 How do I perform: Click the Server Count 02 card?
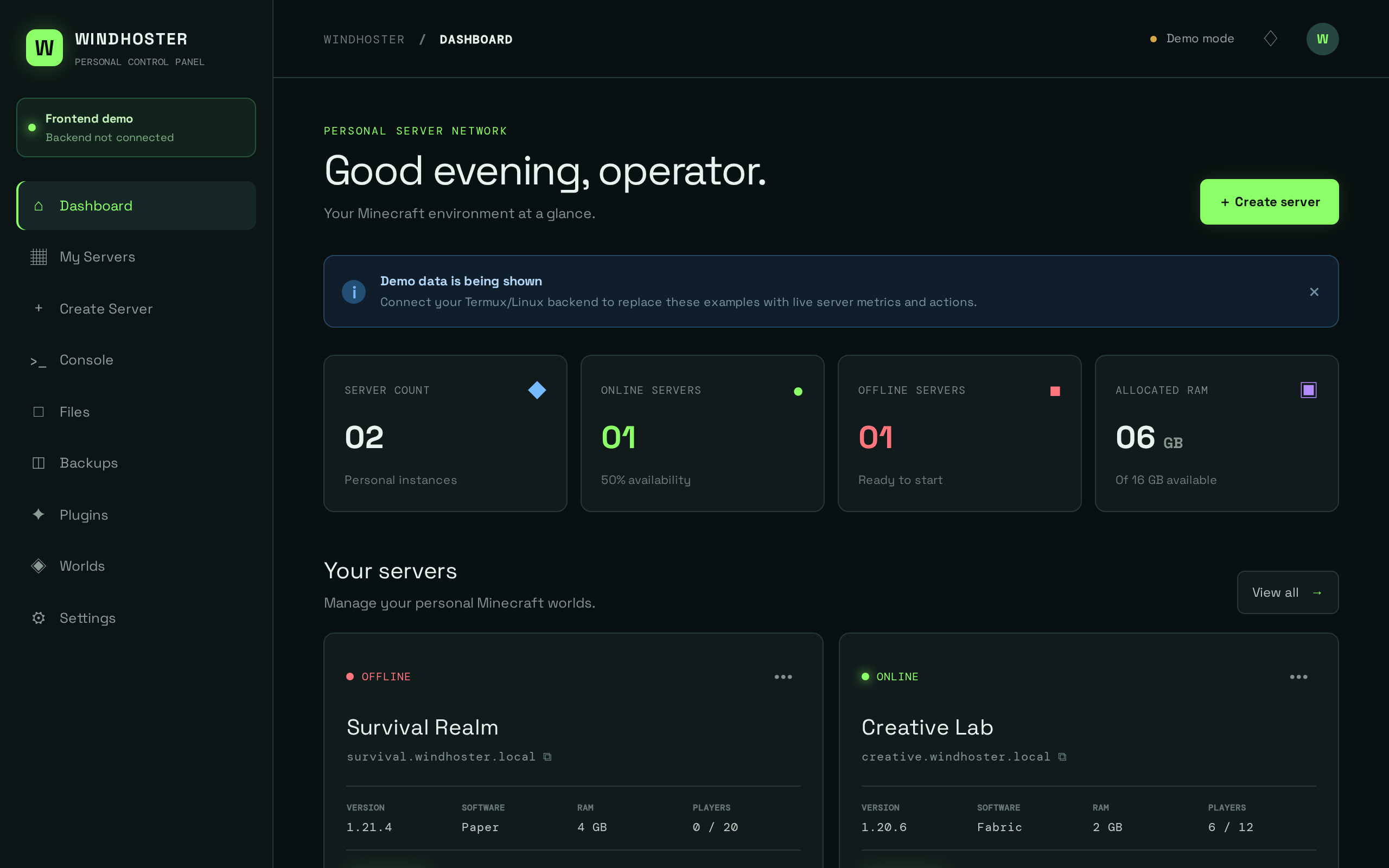(x=445, y=433)
